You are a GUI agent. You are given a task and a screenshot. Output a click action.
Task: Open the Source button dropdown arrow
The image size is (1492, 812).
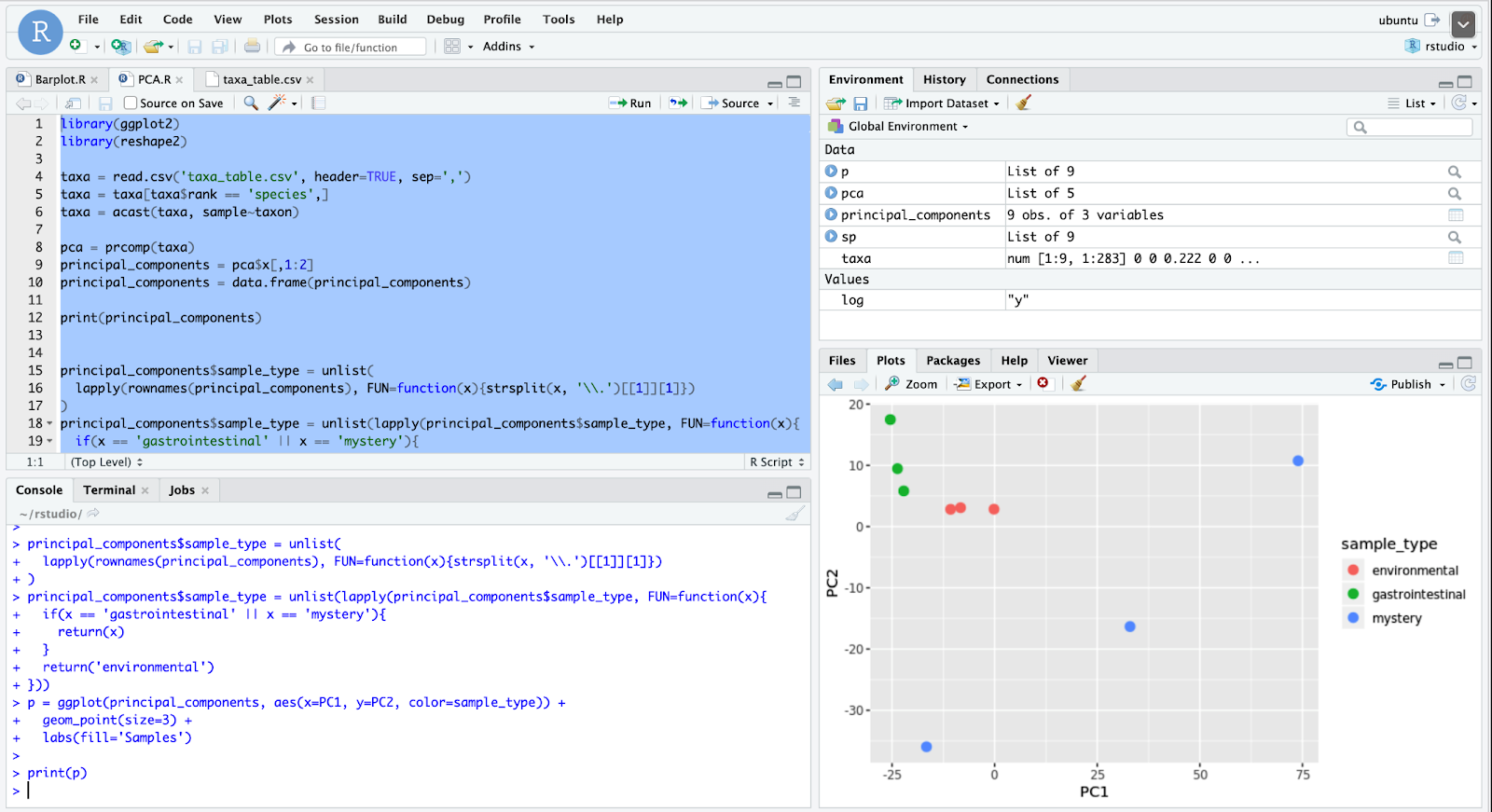click(770, 103)
